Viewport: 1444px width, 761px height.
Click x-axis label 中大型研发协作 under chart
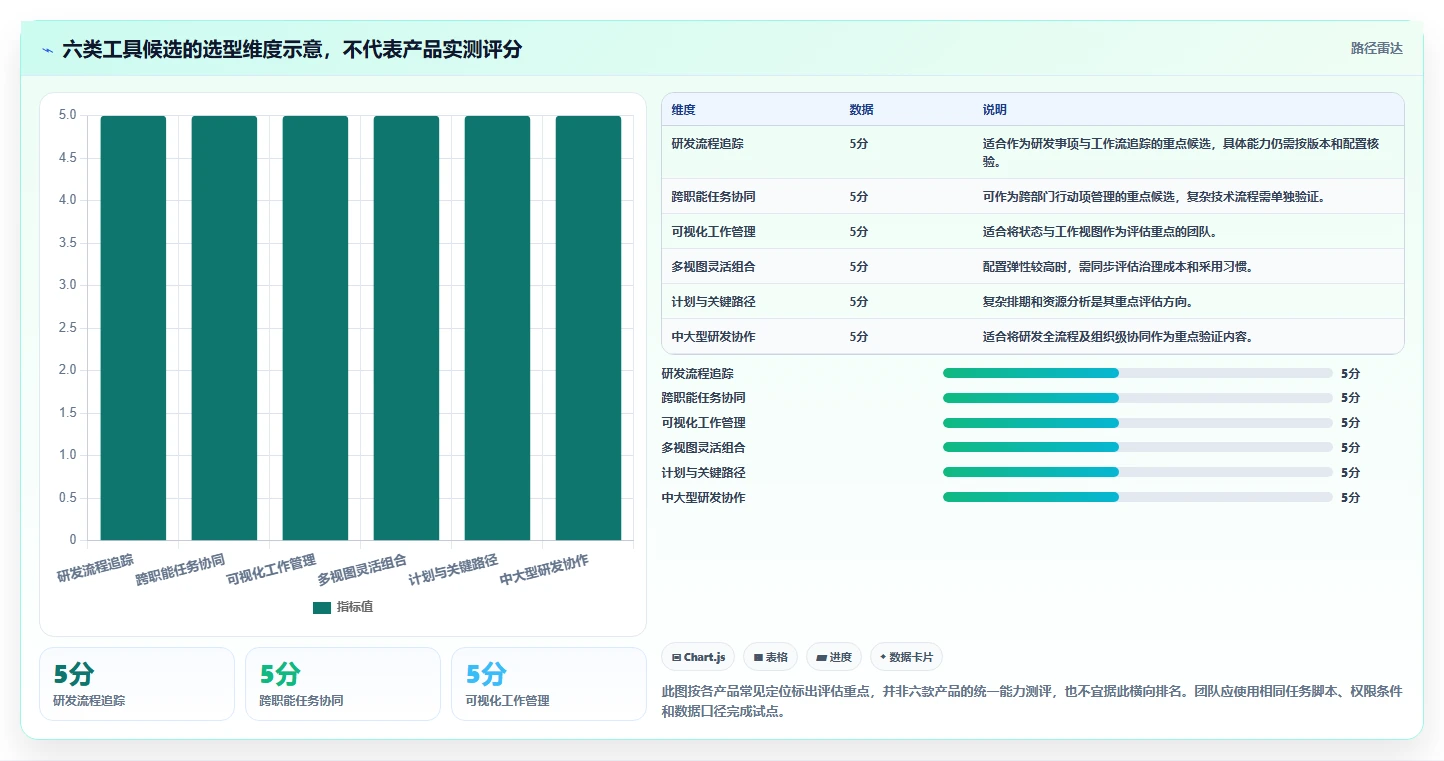tap(545, 570)
